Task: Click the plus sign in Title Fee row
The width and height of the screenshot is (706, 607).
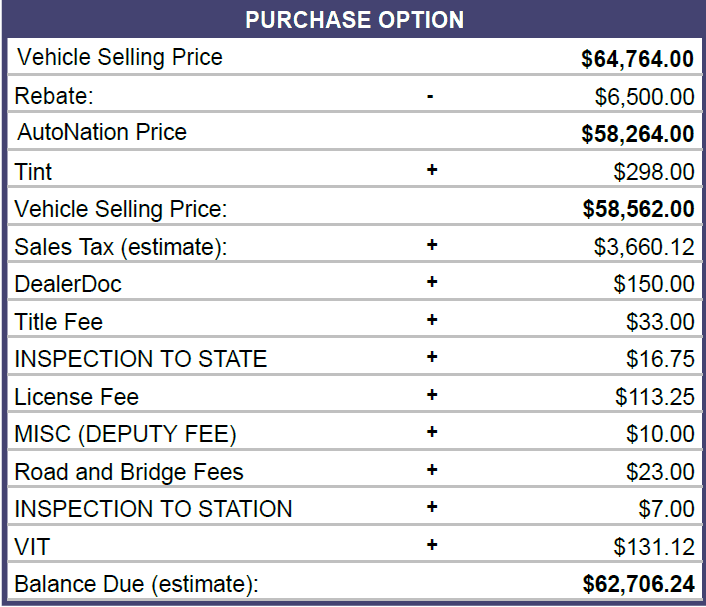Action: pos(432,321)
